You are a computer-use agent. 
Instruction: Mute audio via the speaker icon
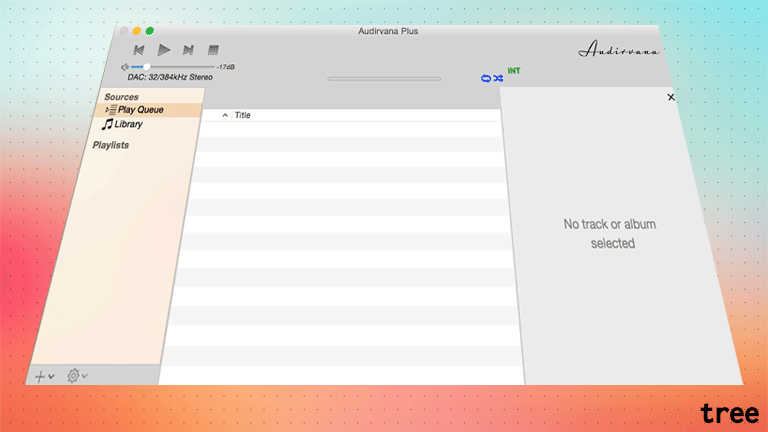(x=124, y=67)
